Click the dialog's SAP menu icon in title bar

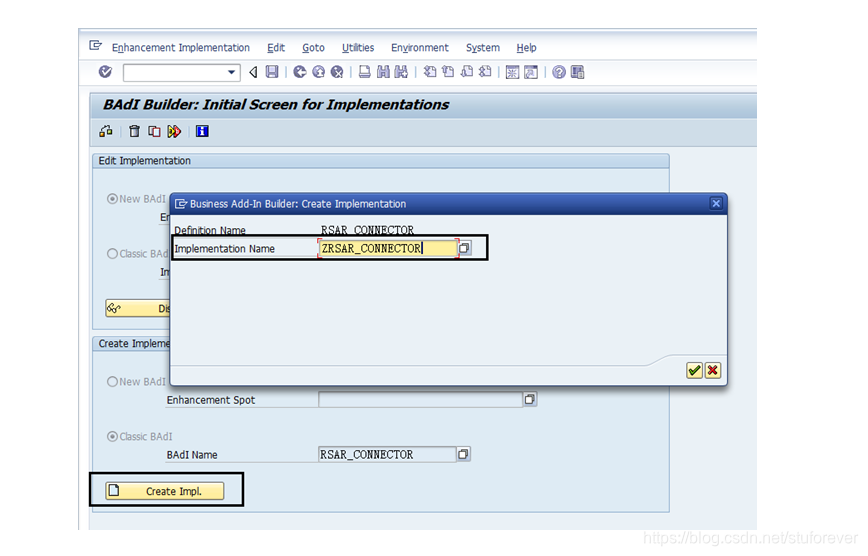(x=181, y=204)
